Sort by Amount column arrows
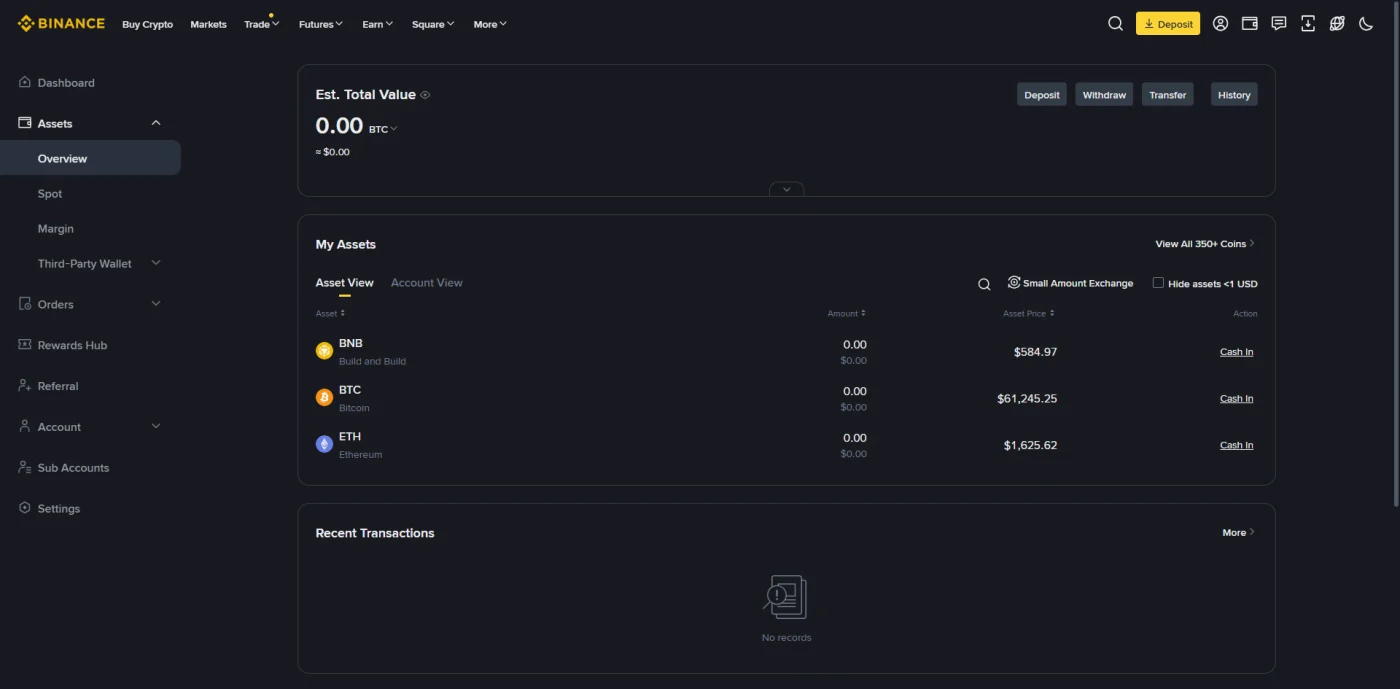Viewport: 1400px width, 689px height. (x=863, y=313)
